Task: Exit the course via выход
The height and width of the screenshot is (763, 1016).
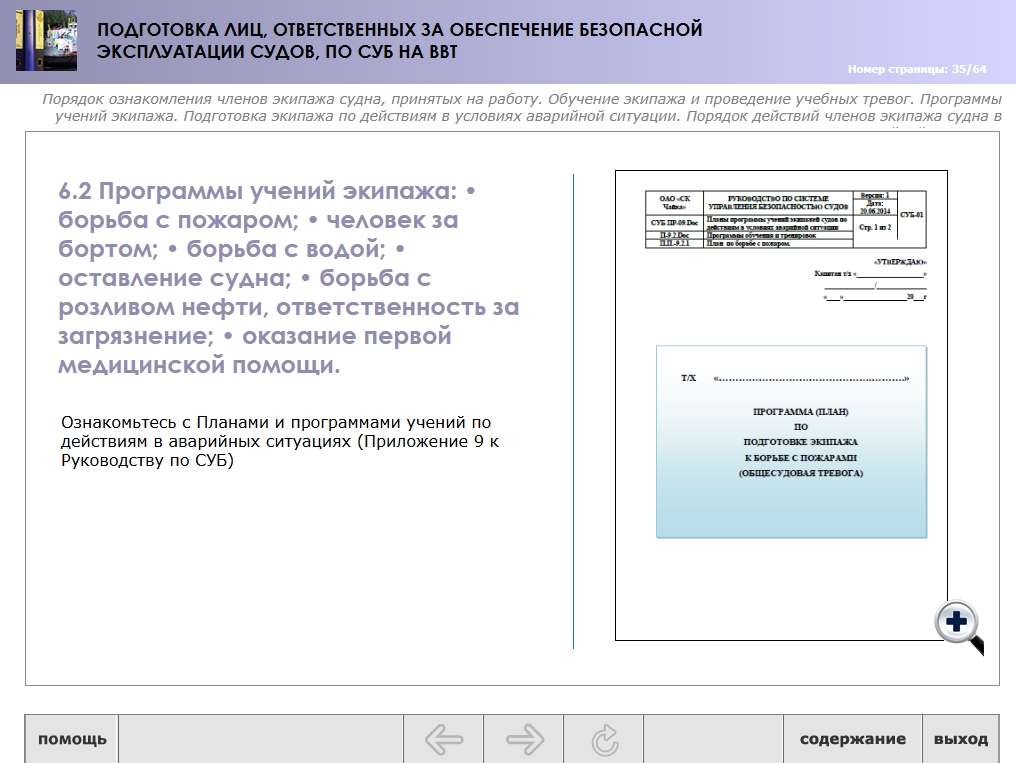Action: tap(960, 740)
